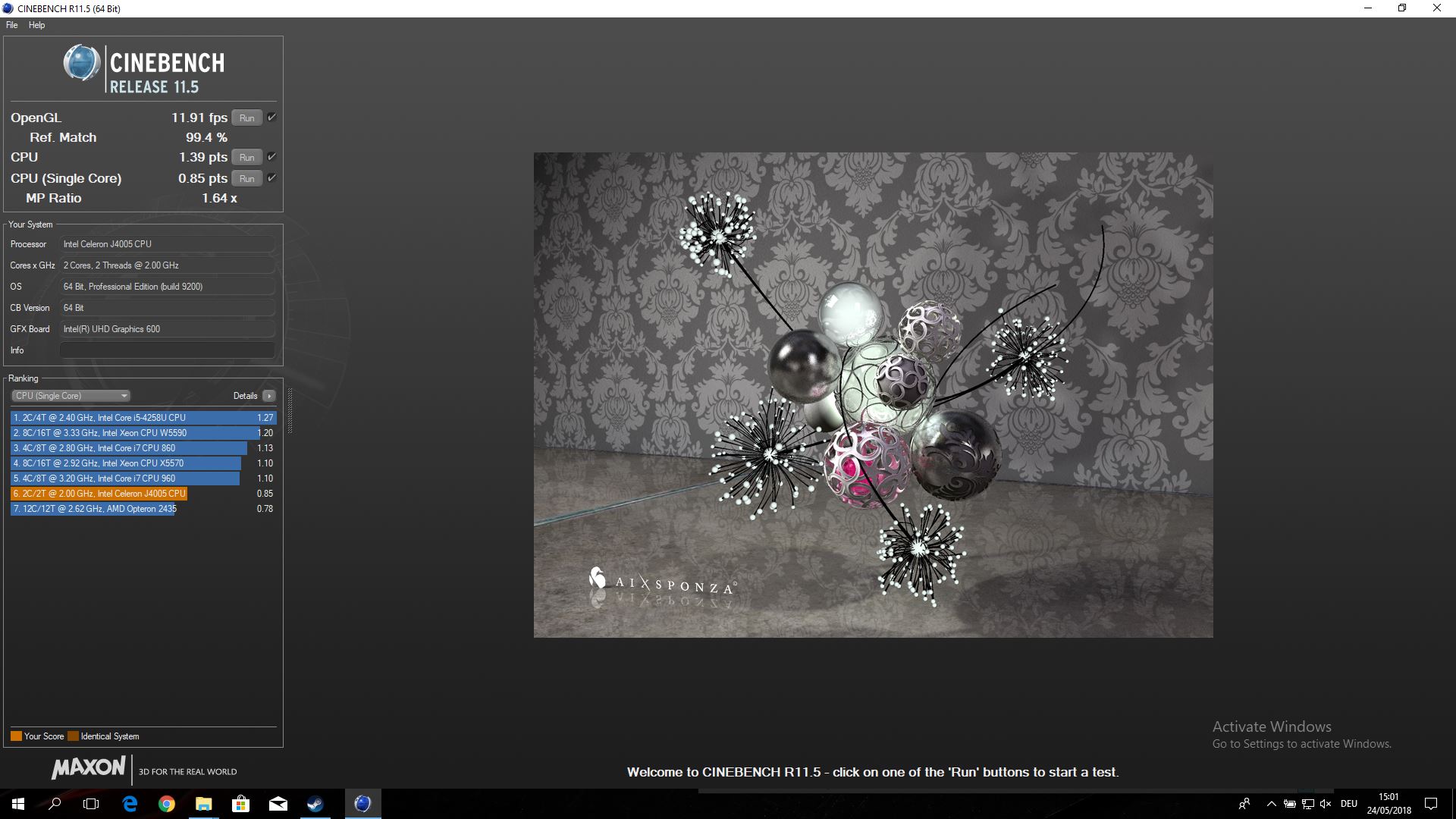
Task: Toggle the CPU test checkbox
Action: click(x=271, y=157)
